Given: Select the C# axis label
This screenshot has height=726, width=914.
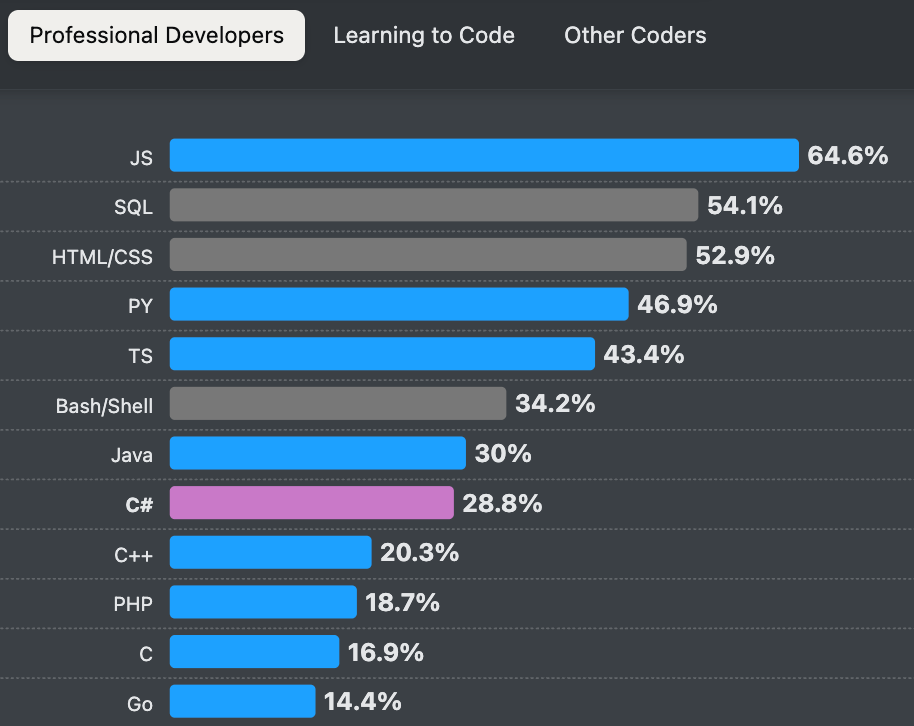Looking at the screenshot, I should (x=138, y=504).
